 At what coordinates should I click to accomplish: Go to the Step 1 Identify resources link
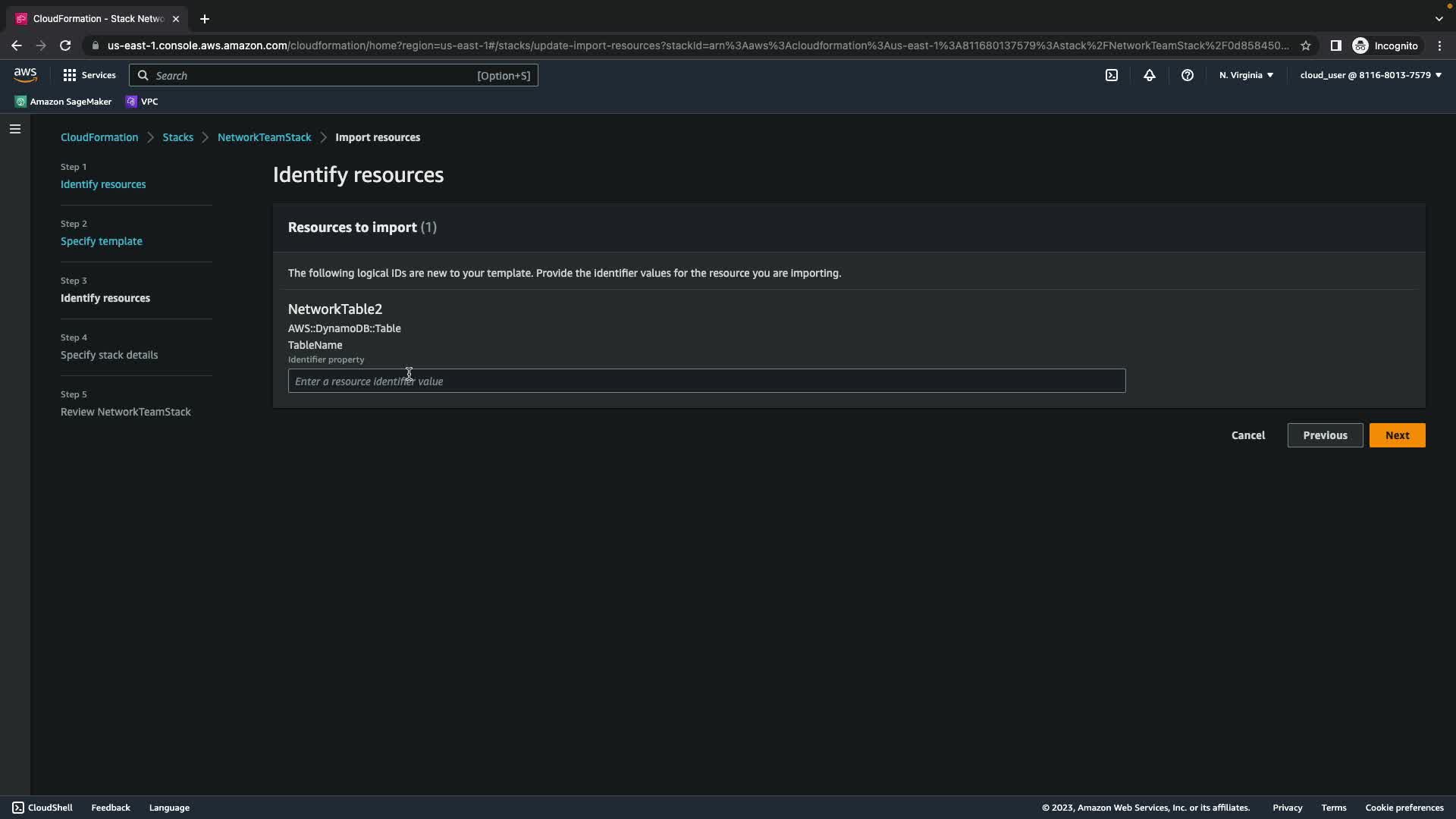(x=103, y=184)
